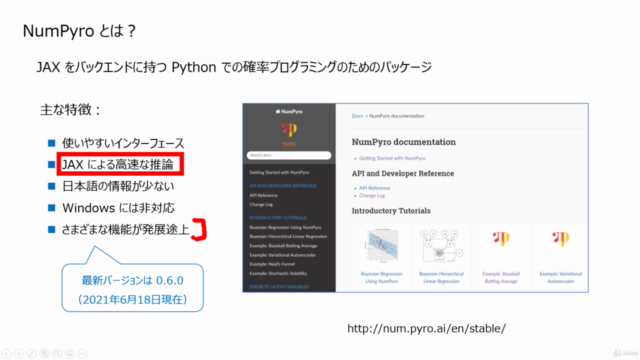Follow the API Reference link in main content
This screenshot has height=360, width=640.
tap(375, 188)
